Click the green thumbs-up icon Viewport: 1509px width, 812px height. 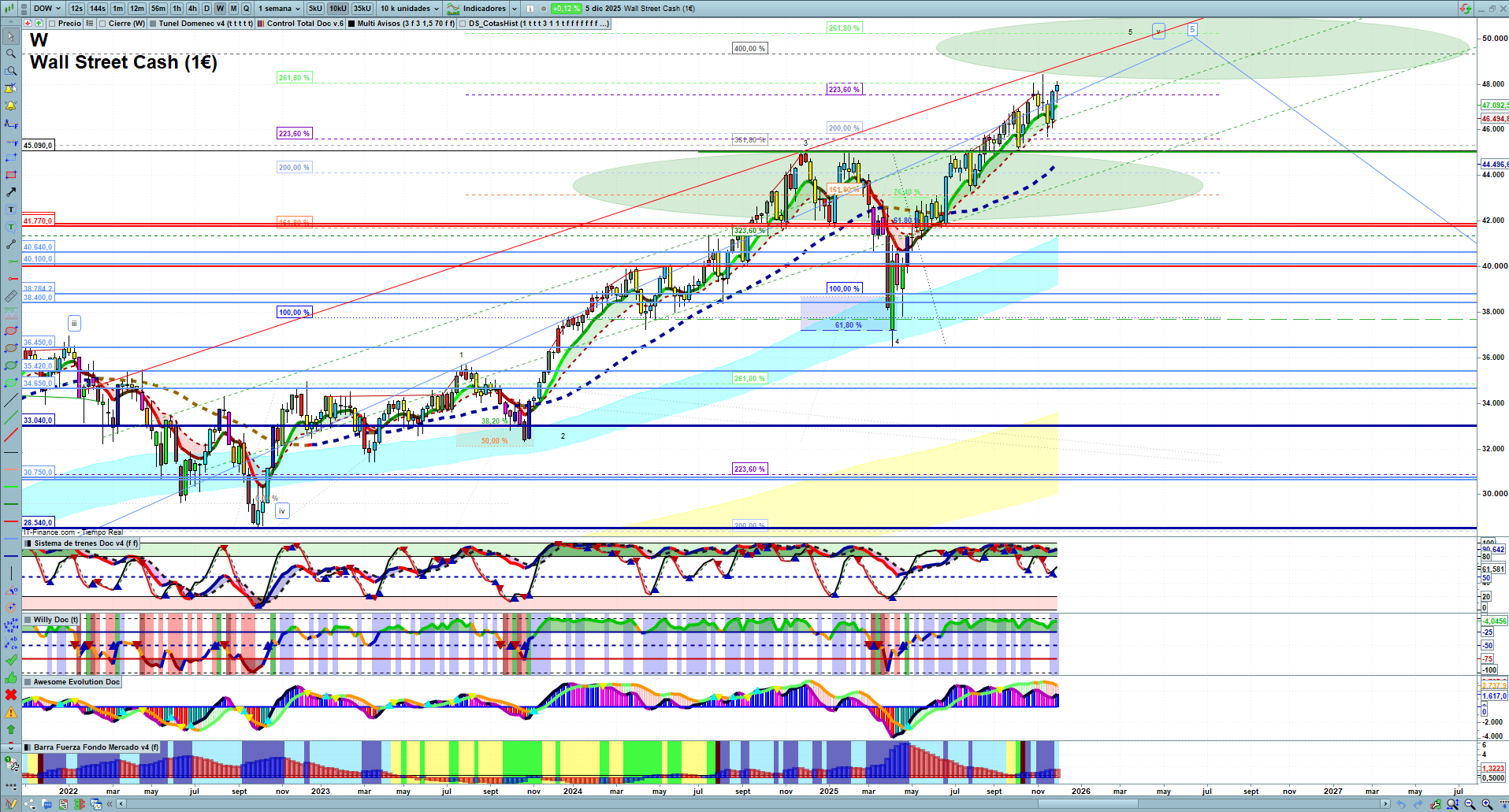coord(11,677)
